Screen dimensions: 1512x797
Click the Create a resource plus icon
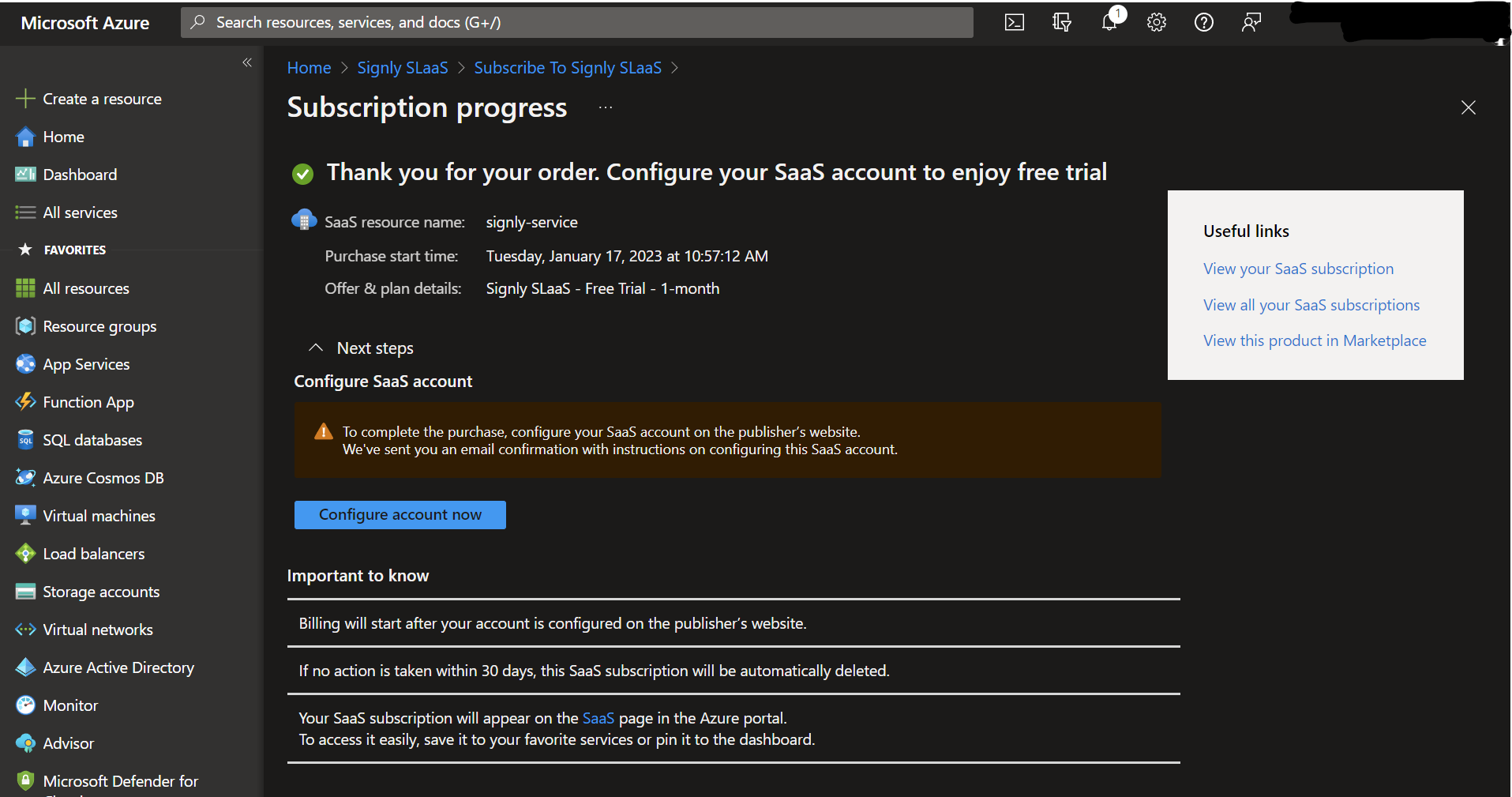[x=25, y=99]
